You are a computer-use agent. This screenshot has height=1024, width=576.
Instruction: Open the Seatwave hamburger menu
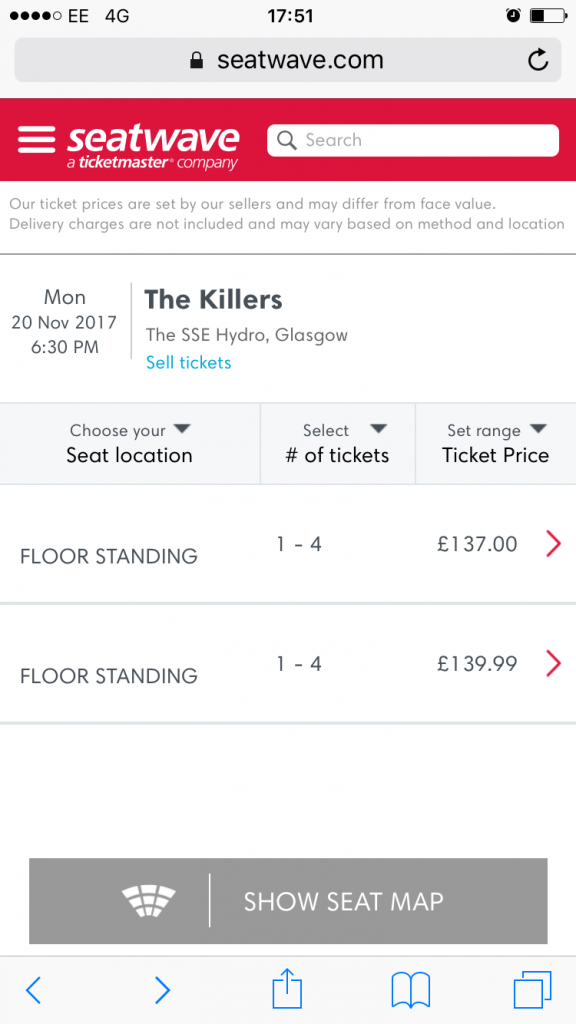pos(37,139)
